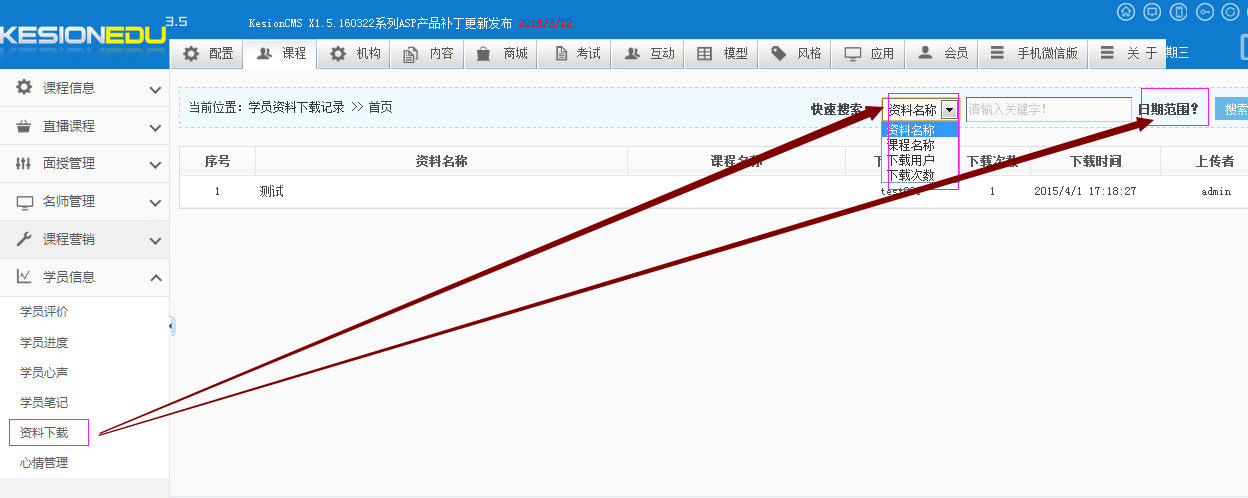1248x498 pixels.
Task: Click the search type dropdown arrow
Action: click(949, 110)
